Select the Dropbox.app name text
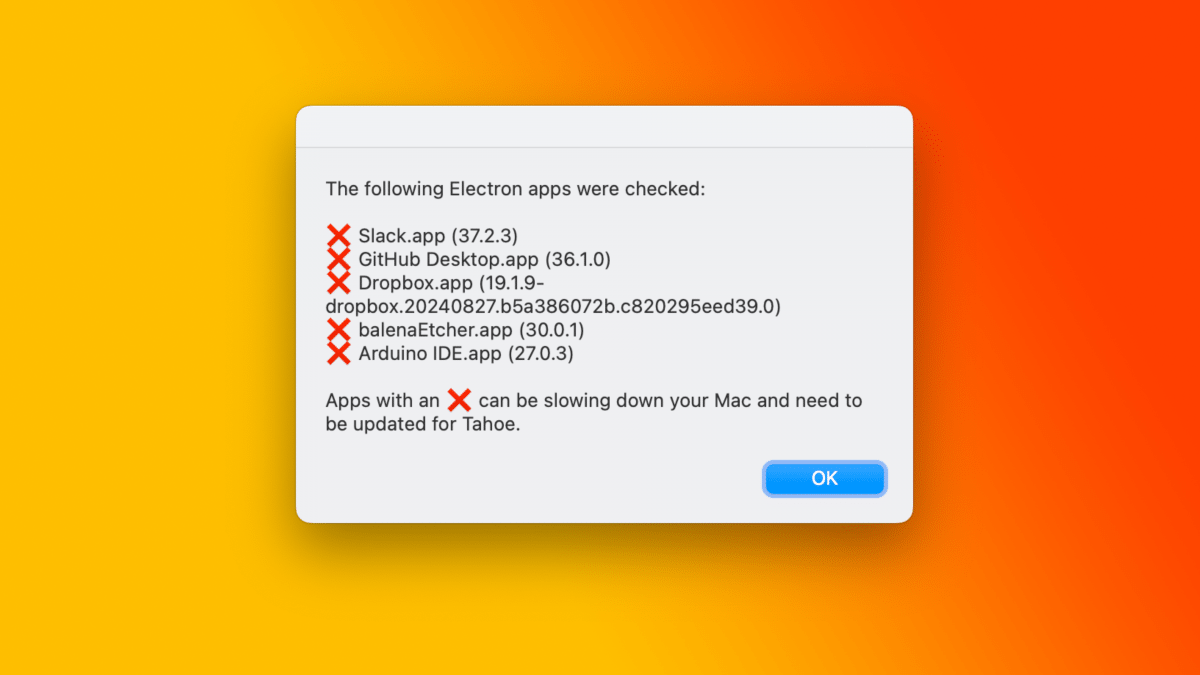 [x=415, y=283]
